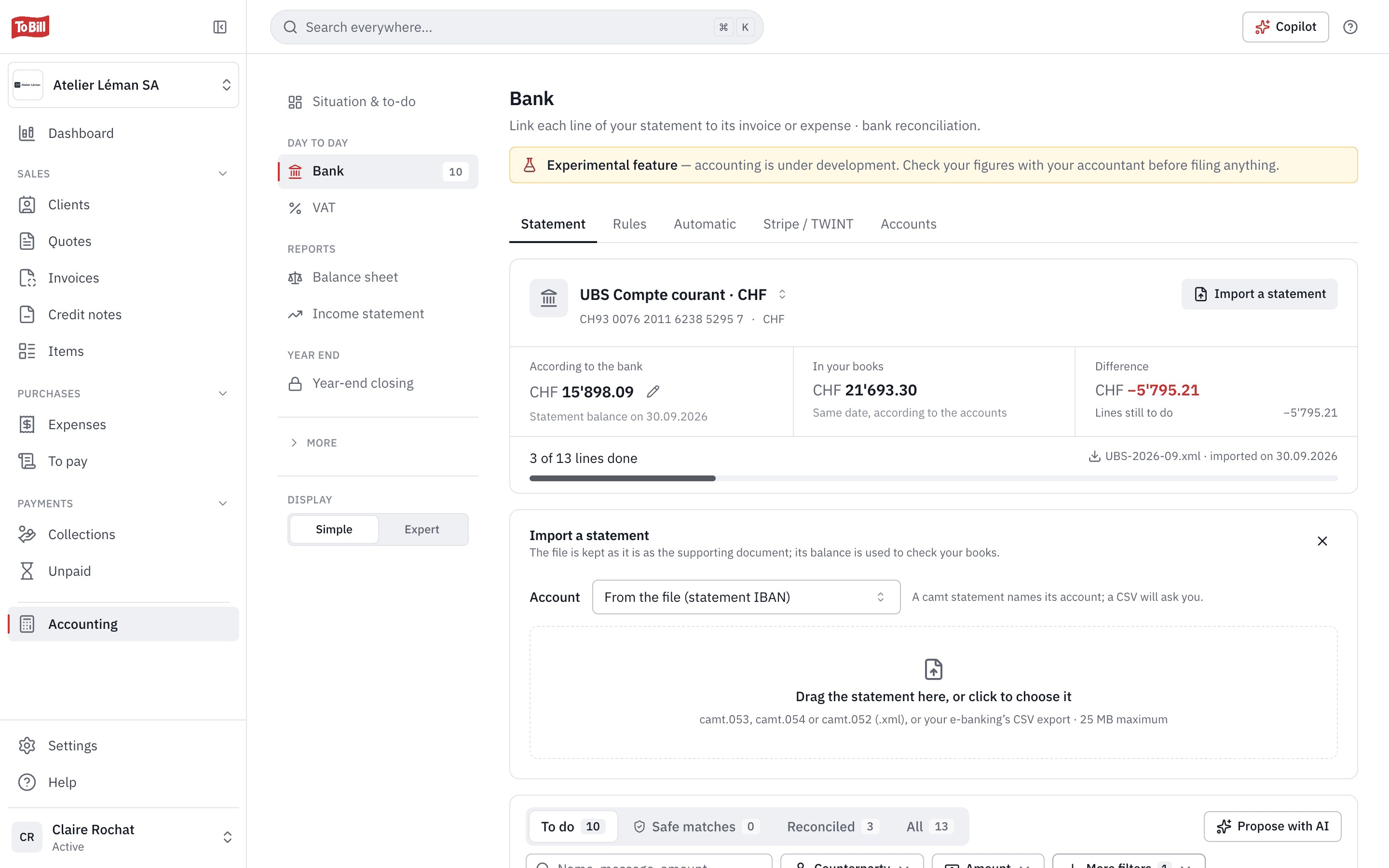The height and width of the screenshot is (868, 1389).
Task: Click the Bank badge showing 10
Action: point(456,172)
